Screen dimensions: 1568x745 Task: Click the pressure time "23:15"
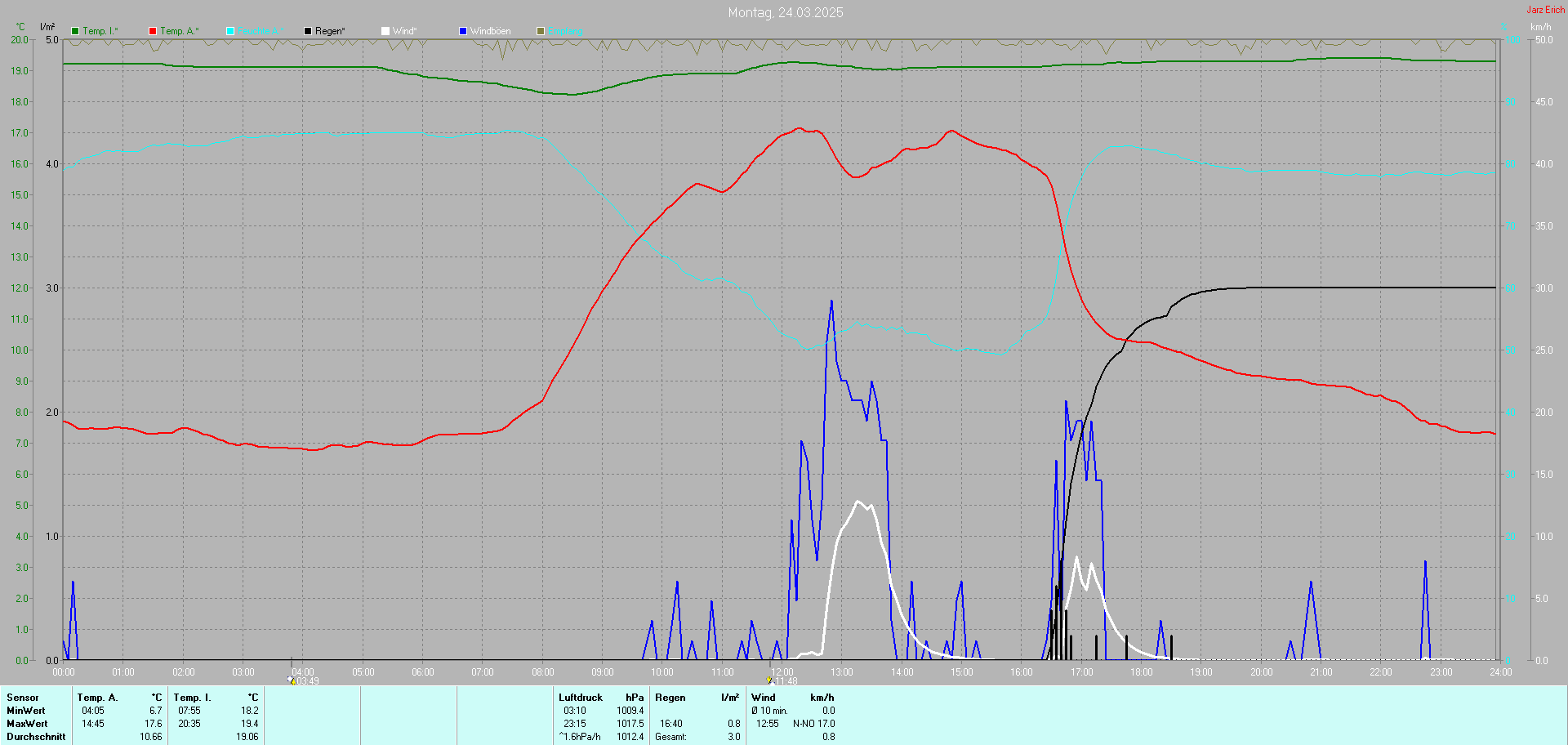click(575, 724)
